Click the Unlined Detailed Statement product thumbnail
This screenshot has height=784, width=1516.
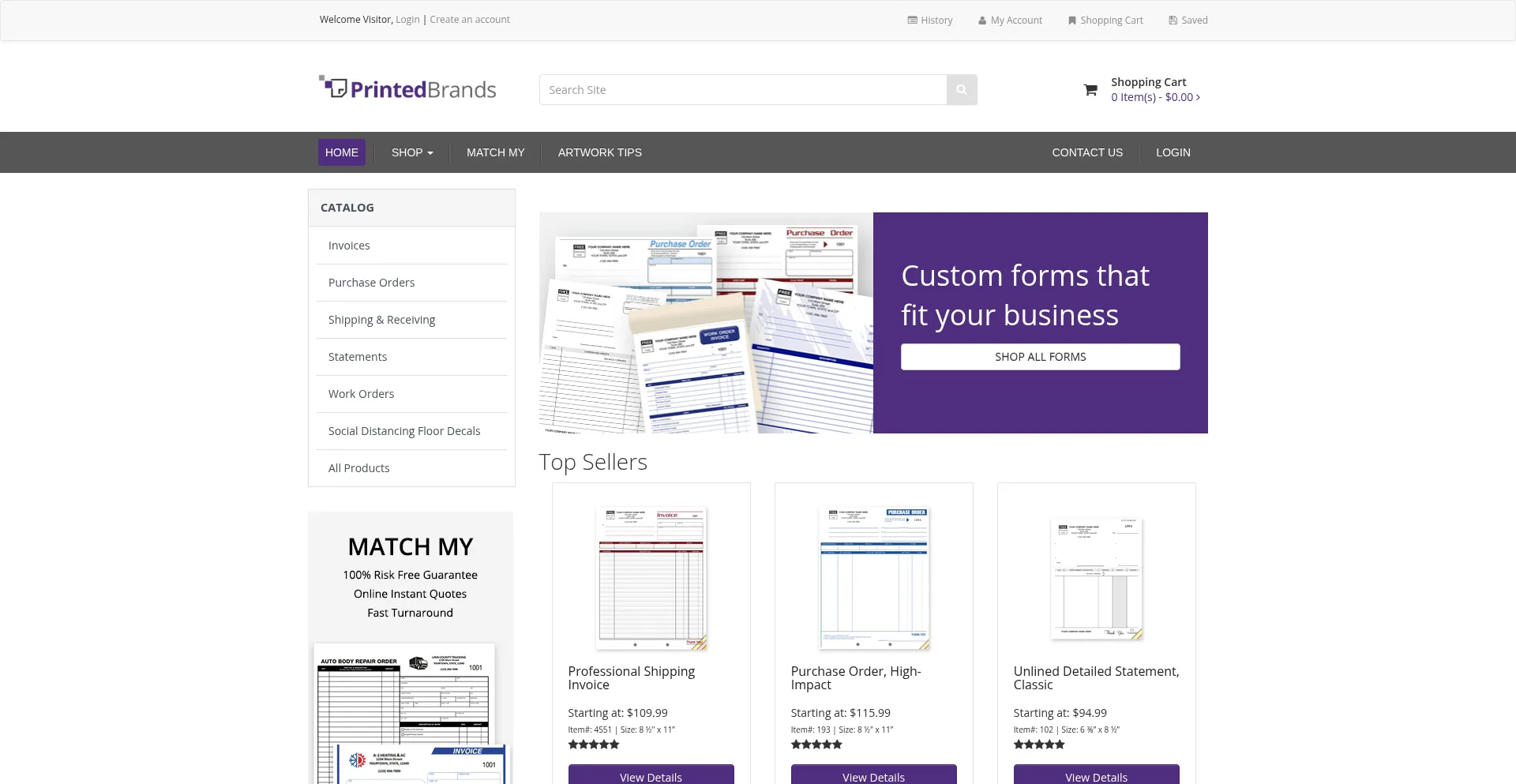pyautogui.click(x=1096, y=578)
